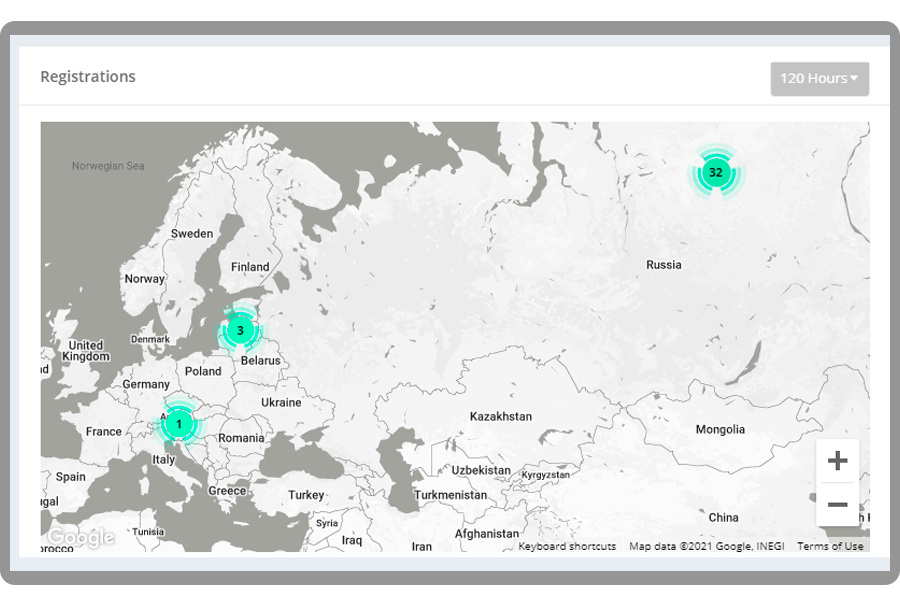Zoom in using the plus control
Viewport: 900px width, 600px height.
[x=838, y=460]
